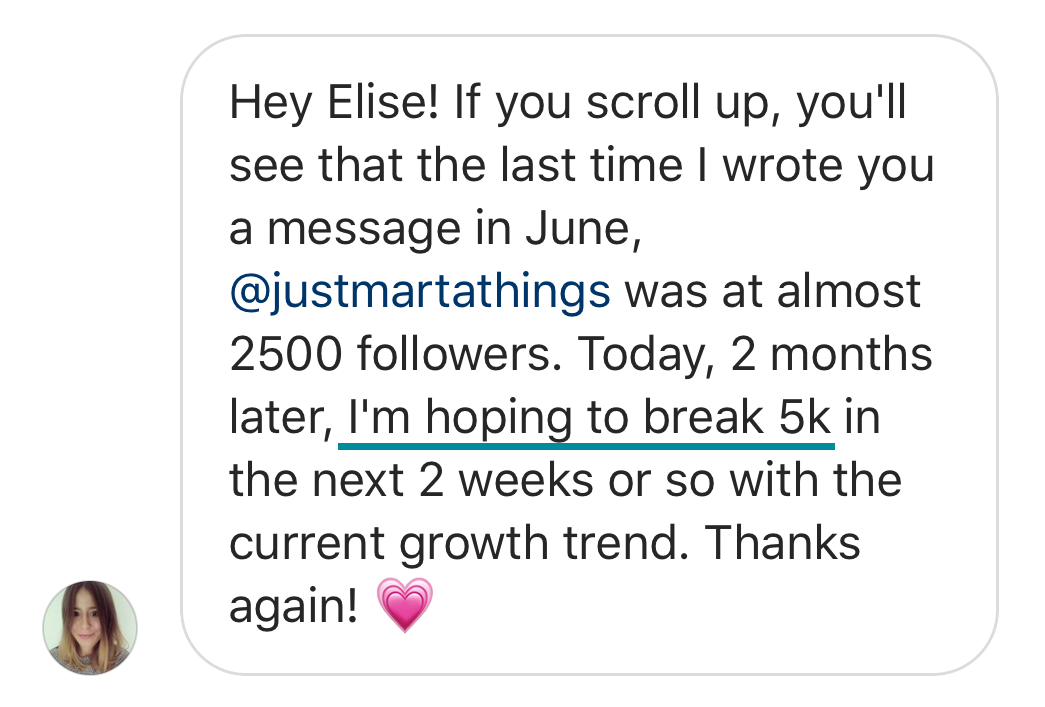
Task: Click the "you'll" word on the first line
Action: [850, 103]
